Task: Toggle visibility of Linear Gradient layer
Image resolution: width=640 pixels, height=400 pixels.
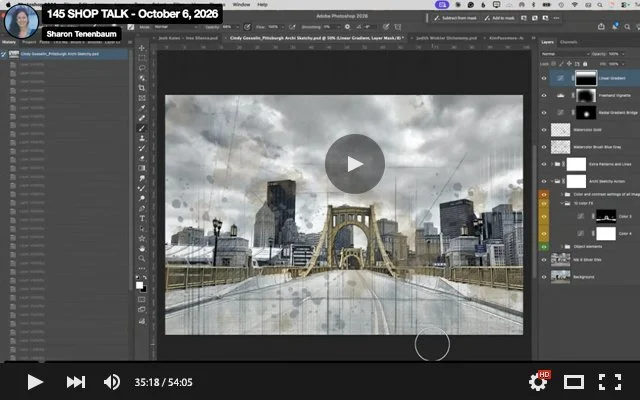Action: point(544,78)
